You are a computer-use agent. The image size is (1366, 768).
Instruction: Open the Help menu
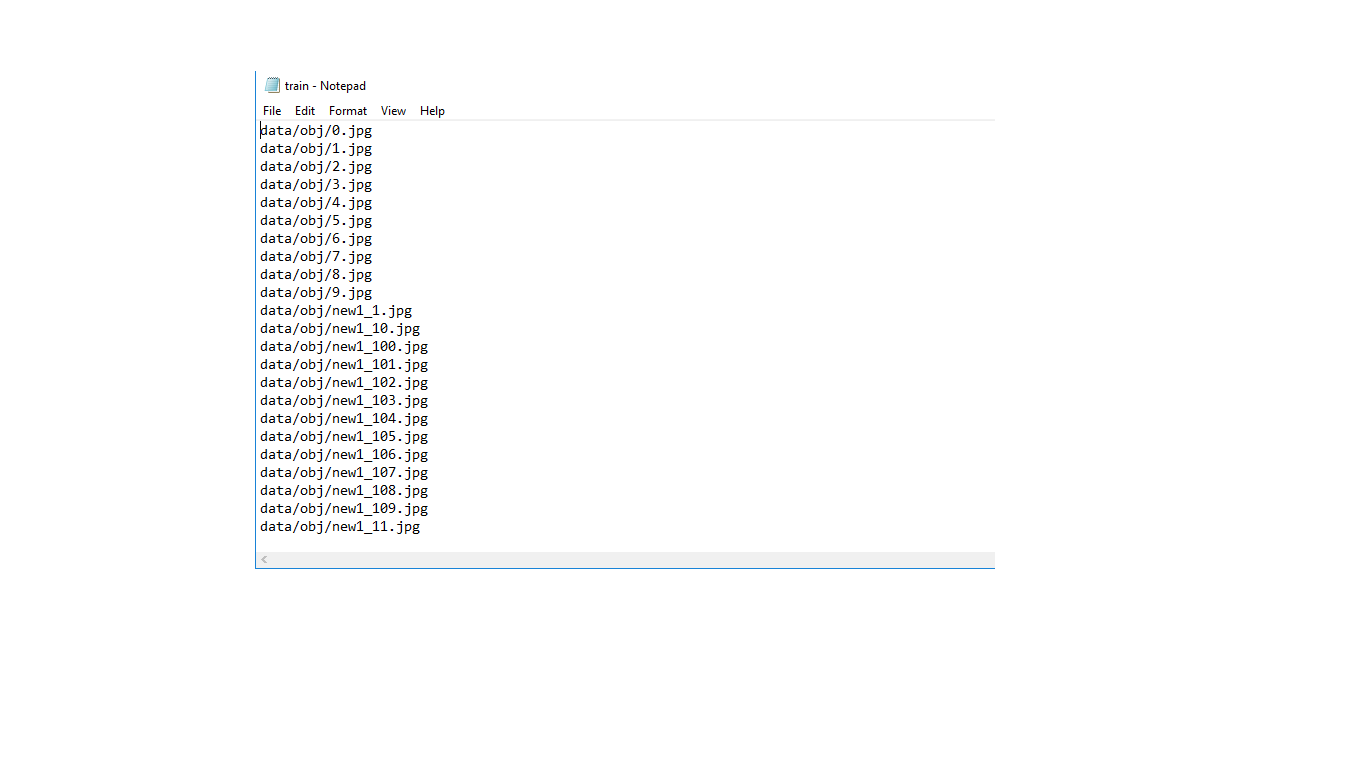point(432,111)
